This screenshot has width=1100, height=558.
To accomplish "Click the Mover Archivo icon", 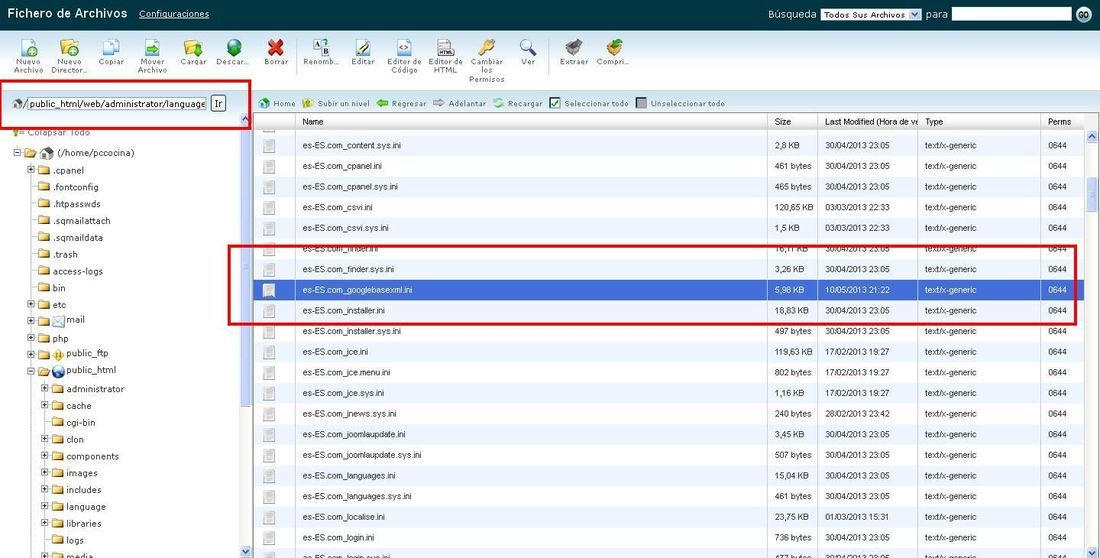I will 152,48.
